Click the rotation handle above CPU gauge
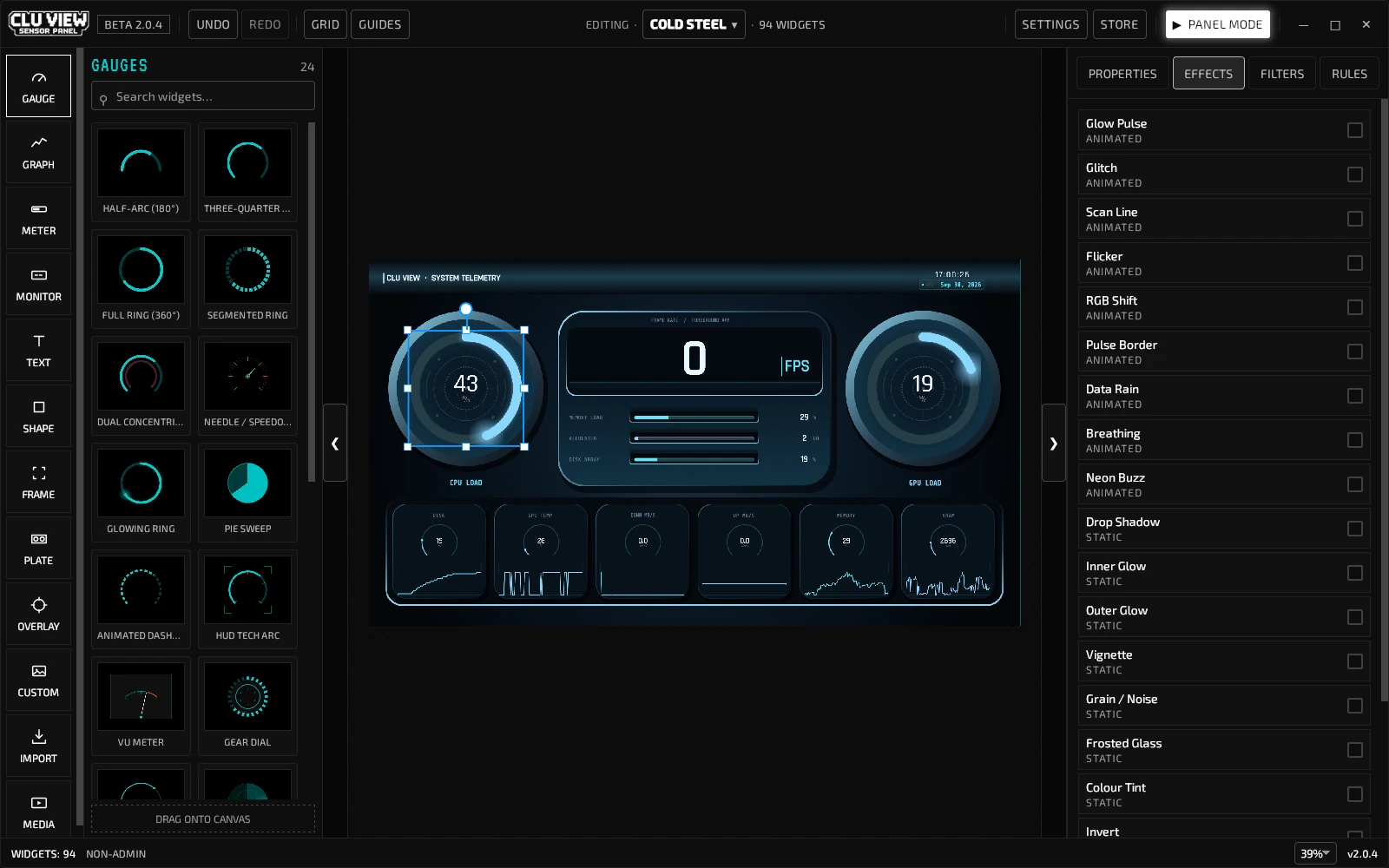 pyautogui.click(x=466, y=309)
